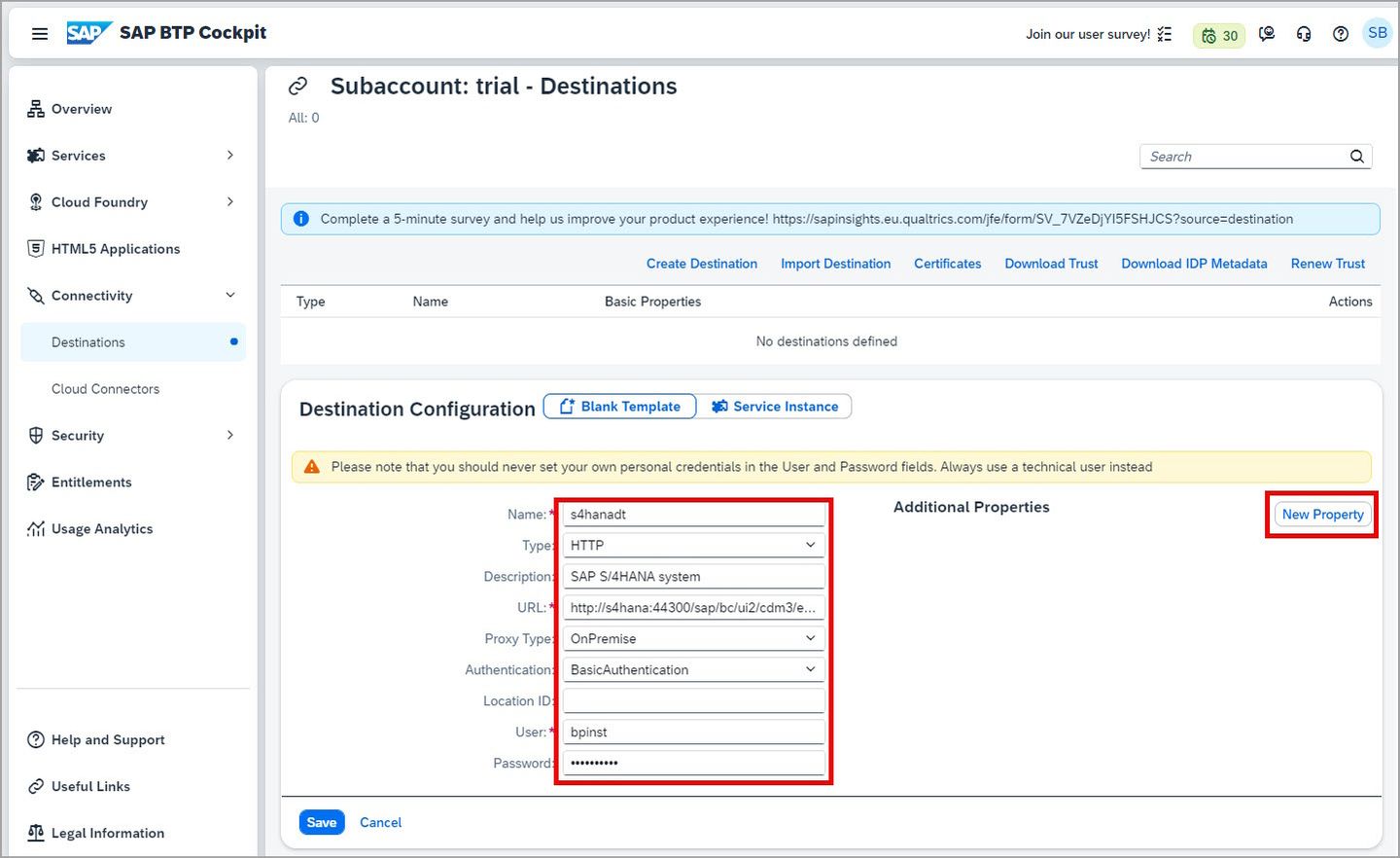Click the Description field with SAP S/4HANA system

click(694, 577)
